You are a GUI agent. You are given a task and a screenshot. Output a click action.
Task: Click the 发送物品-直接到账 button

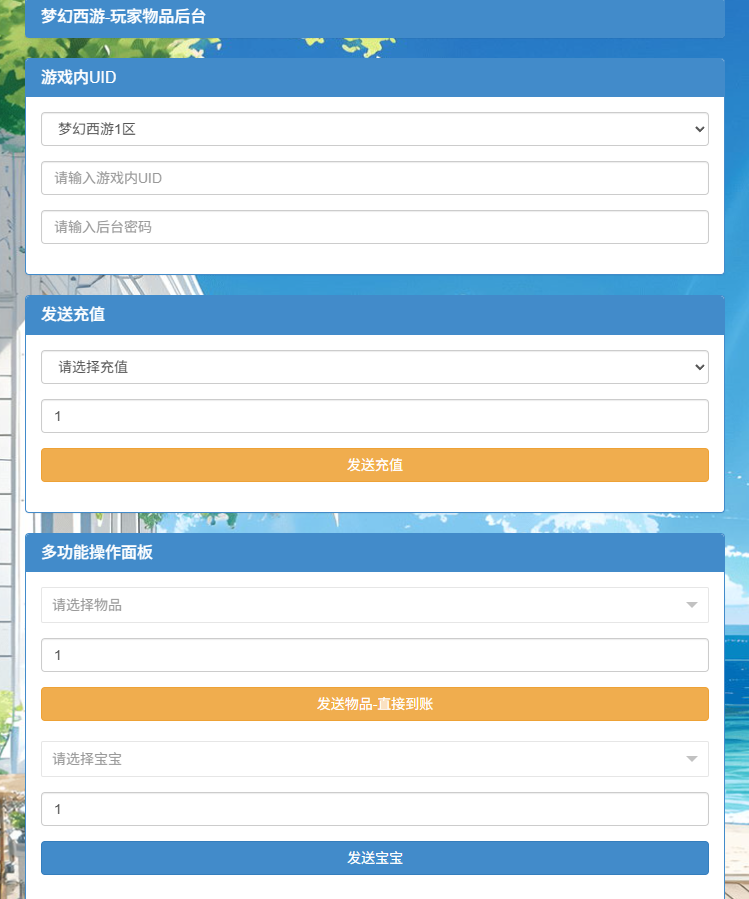[x=374, y=704]
